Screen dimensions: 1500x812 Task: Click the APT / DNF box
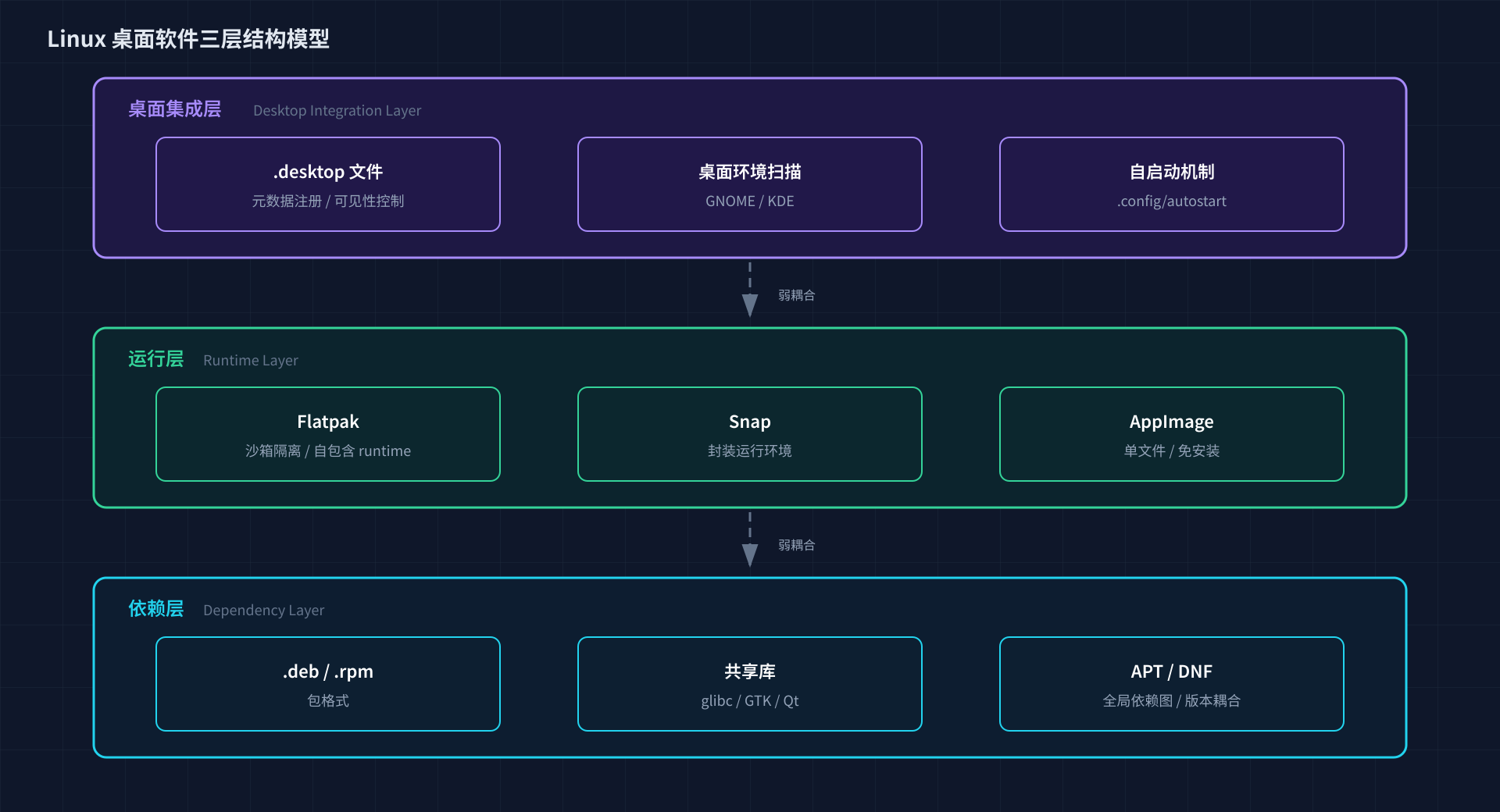1172,684
